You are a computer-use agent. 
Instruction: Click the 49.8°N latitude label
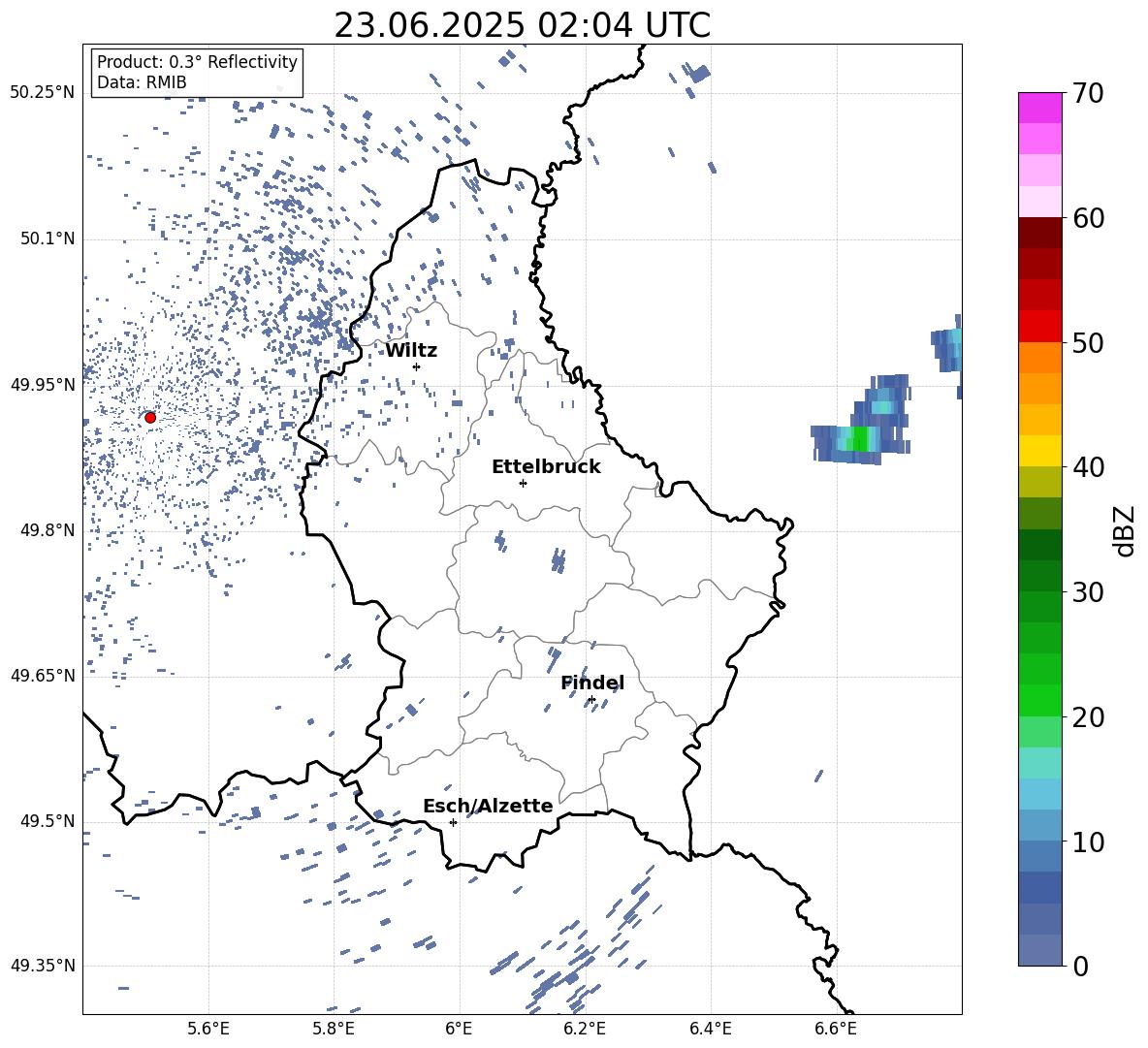tap(47, 530)
